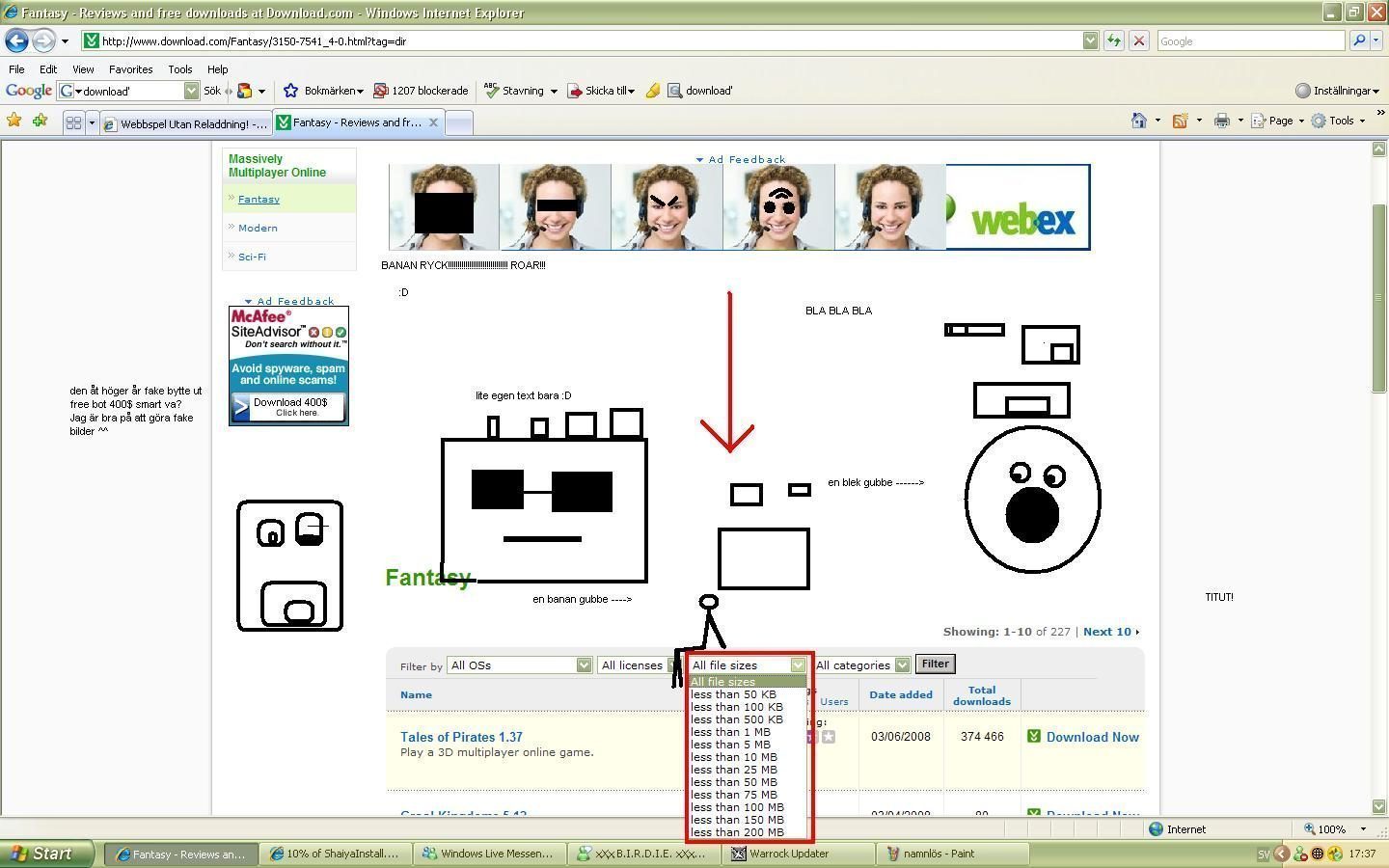
Task: Open Google toolbar search box dropdown
Action: point(191,91)
